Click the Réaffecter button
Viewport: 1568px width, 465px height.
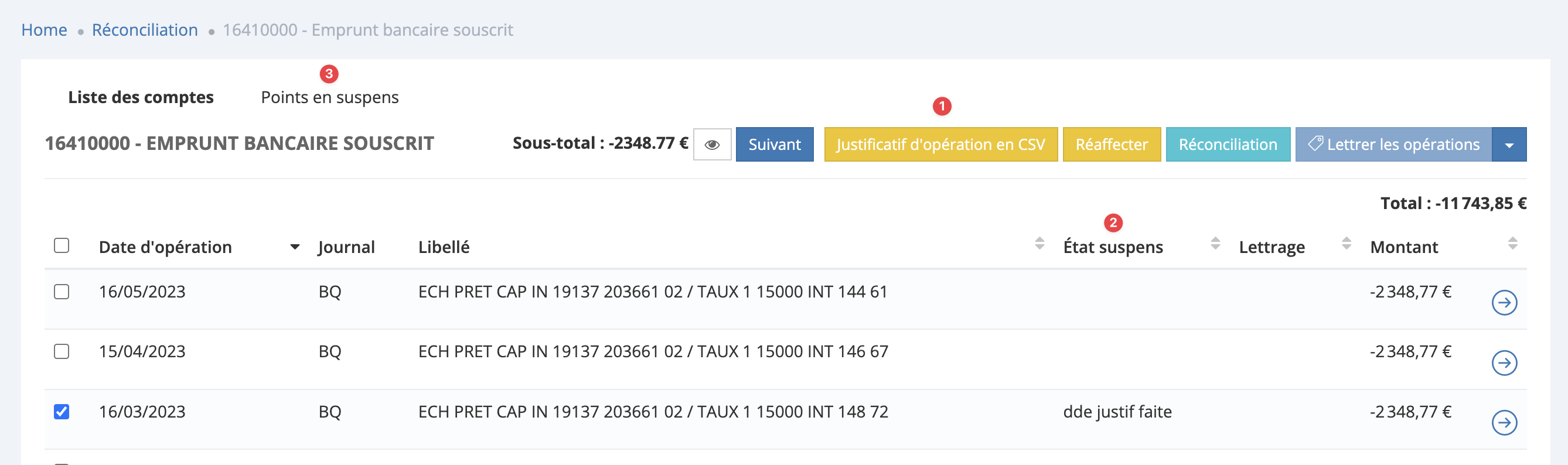[x=1112, y=144]
